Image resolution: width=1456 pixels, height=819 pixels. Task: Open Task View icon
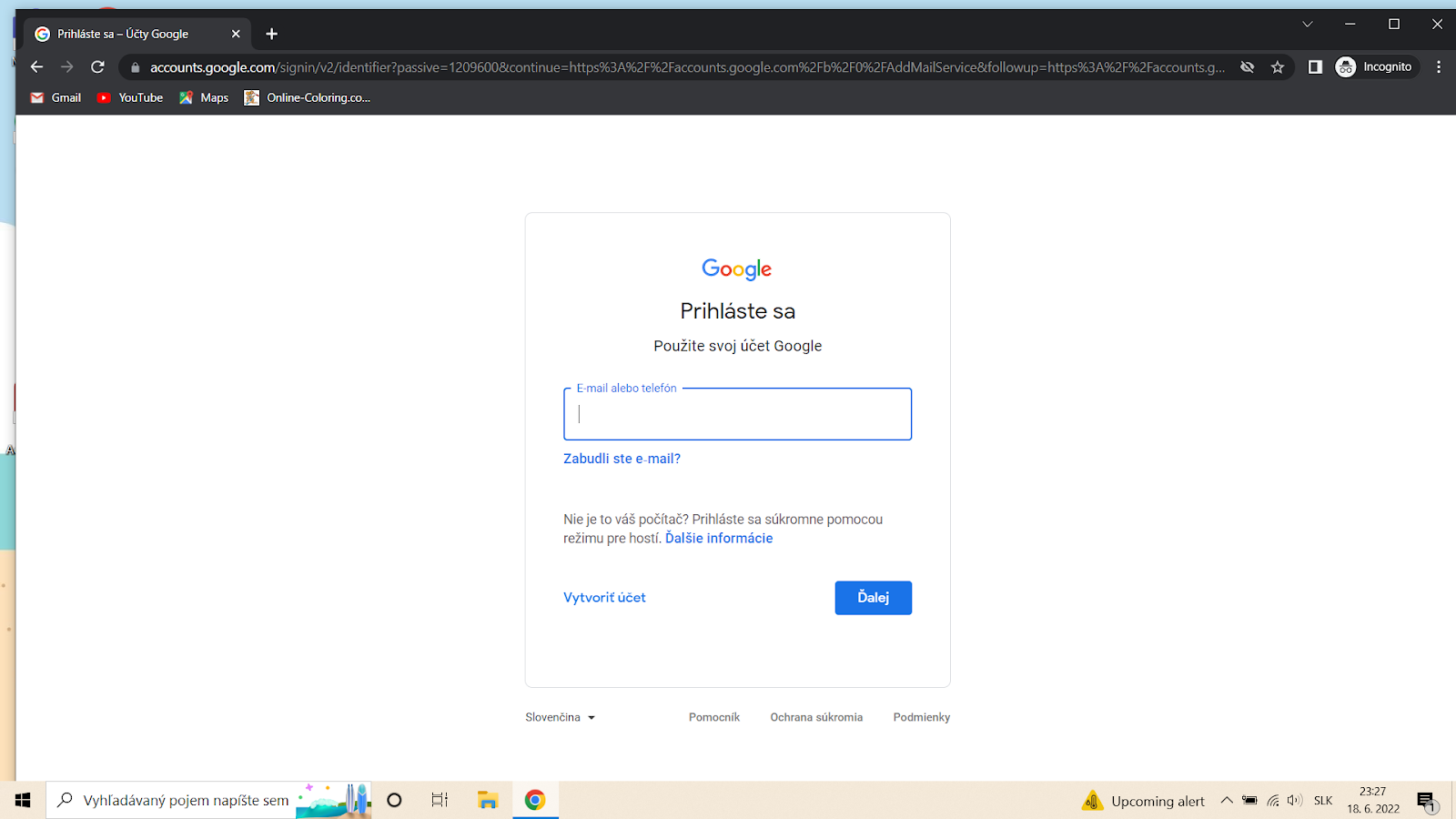[x=440, y=800]
